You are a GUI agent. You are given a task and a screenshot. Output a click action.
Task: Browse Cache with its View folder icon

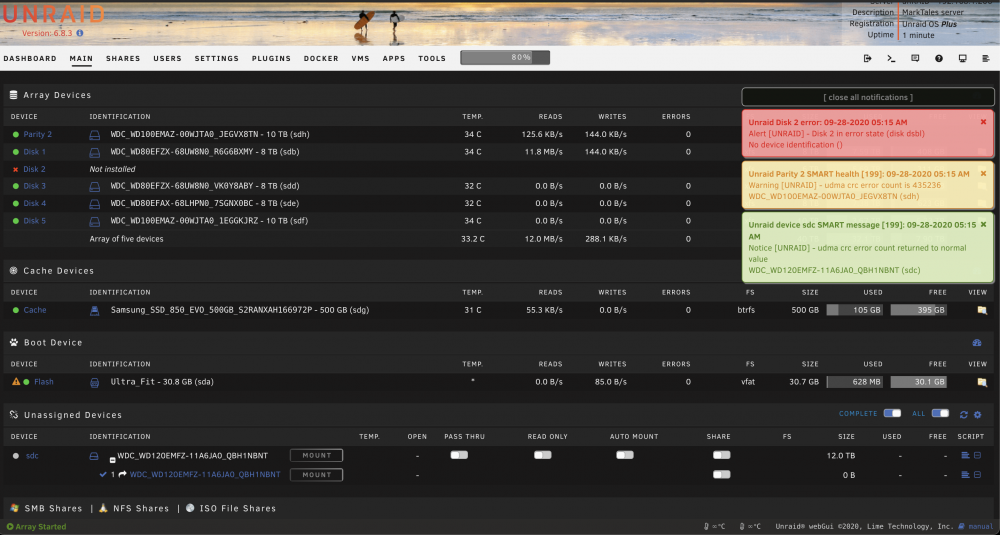982,310
